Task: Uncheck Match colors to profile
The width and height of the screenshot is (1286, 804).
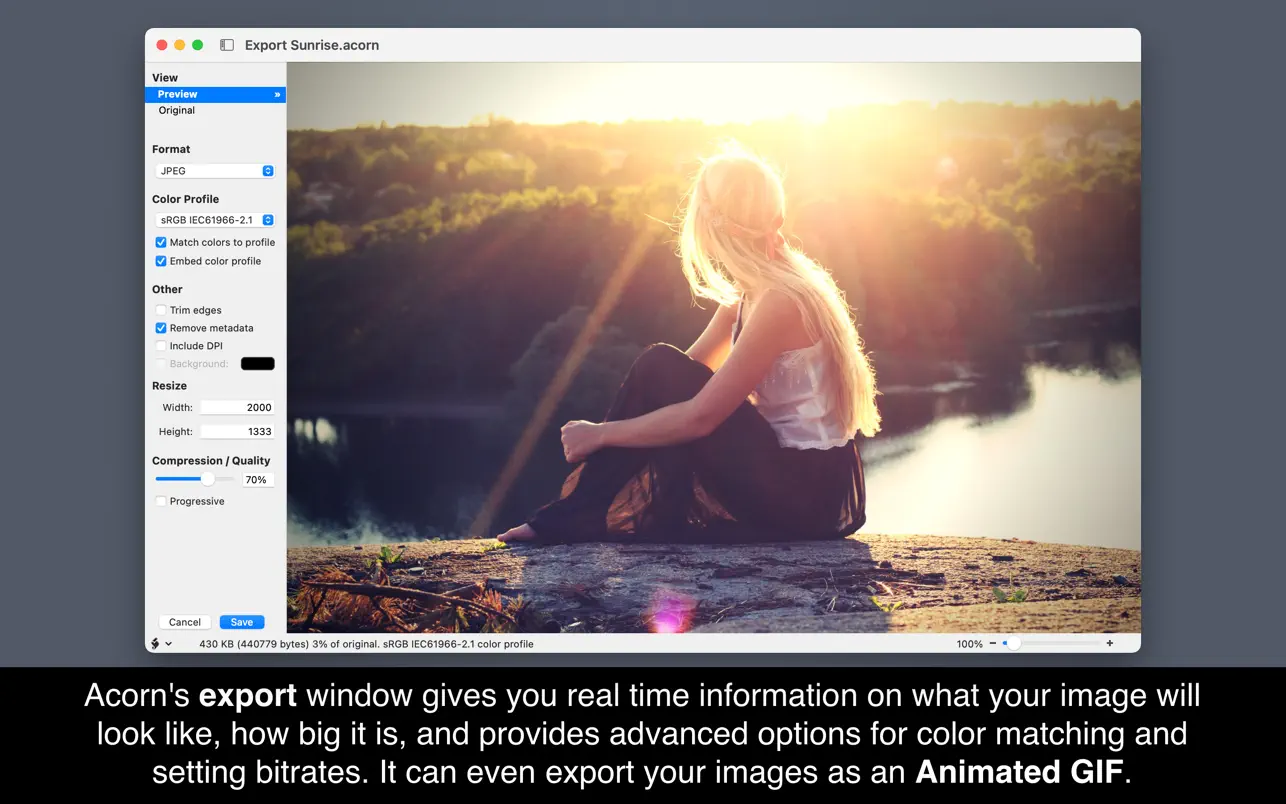Action: point(161,243)
